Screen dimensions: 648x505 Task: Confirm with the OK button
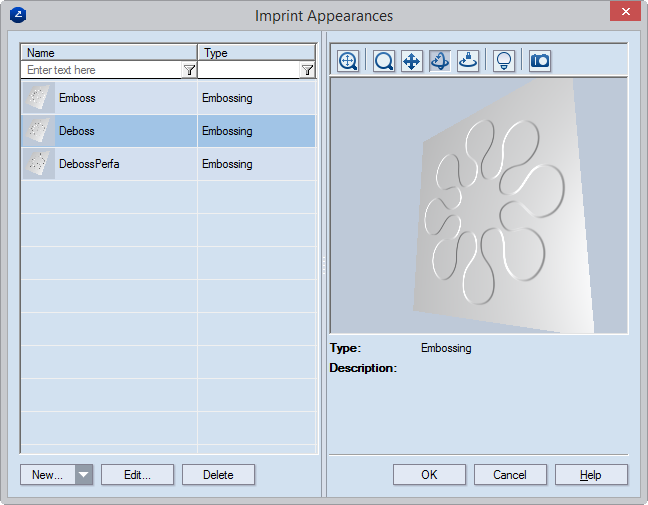(x=429, y=475)
